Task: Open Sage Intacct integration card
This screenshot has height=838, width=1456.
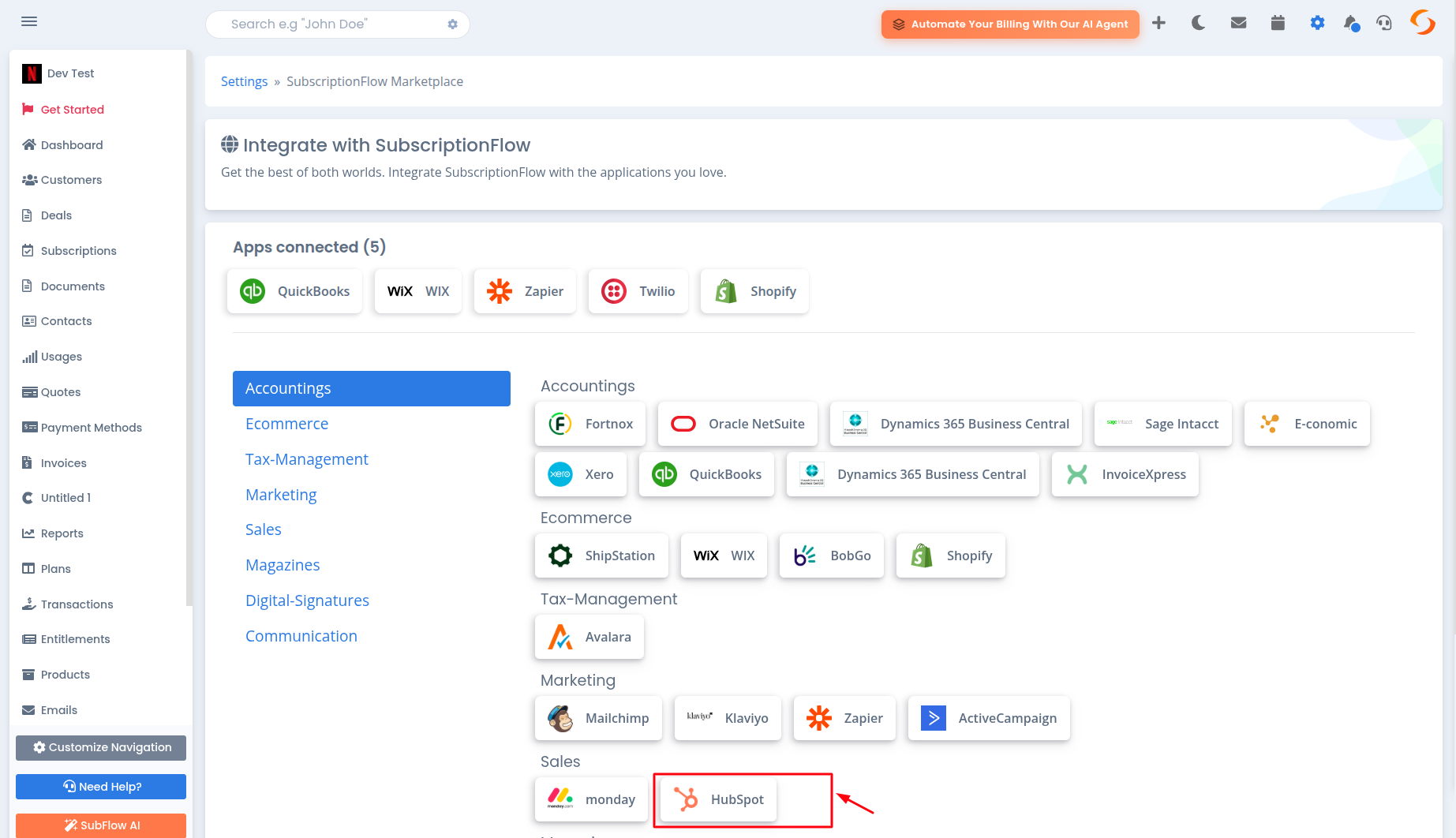Action: click(x=1162, y=424)
